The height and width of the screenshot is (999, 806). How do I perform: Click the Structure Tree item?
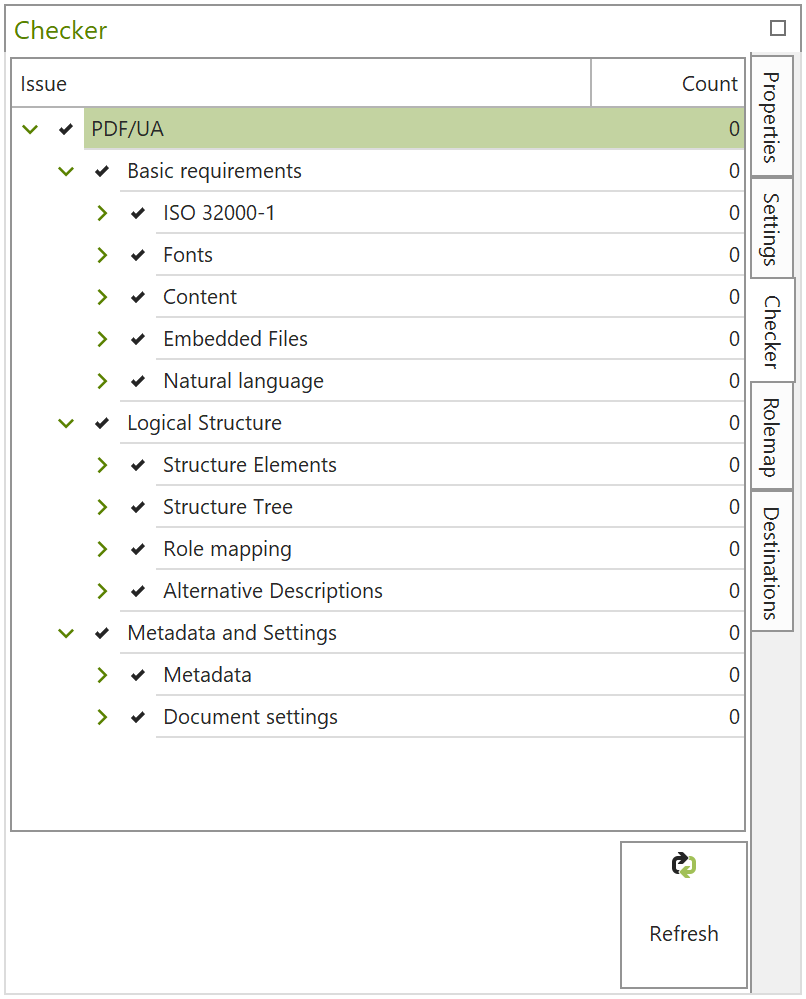[x=228, y=507]
